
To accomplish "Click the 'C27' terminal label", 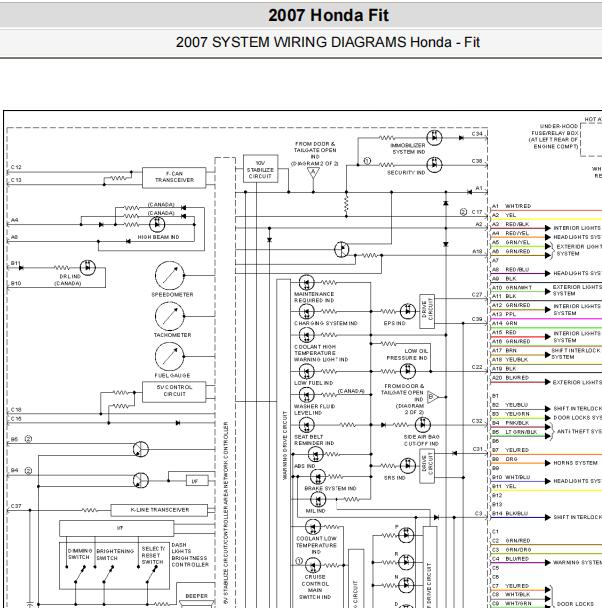I will pyautogui.click(x=477, y=295).
